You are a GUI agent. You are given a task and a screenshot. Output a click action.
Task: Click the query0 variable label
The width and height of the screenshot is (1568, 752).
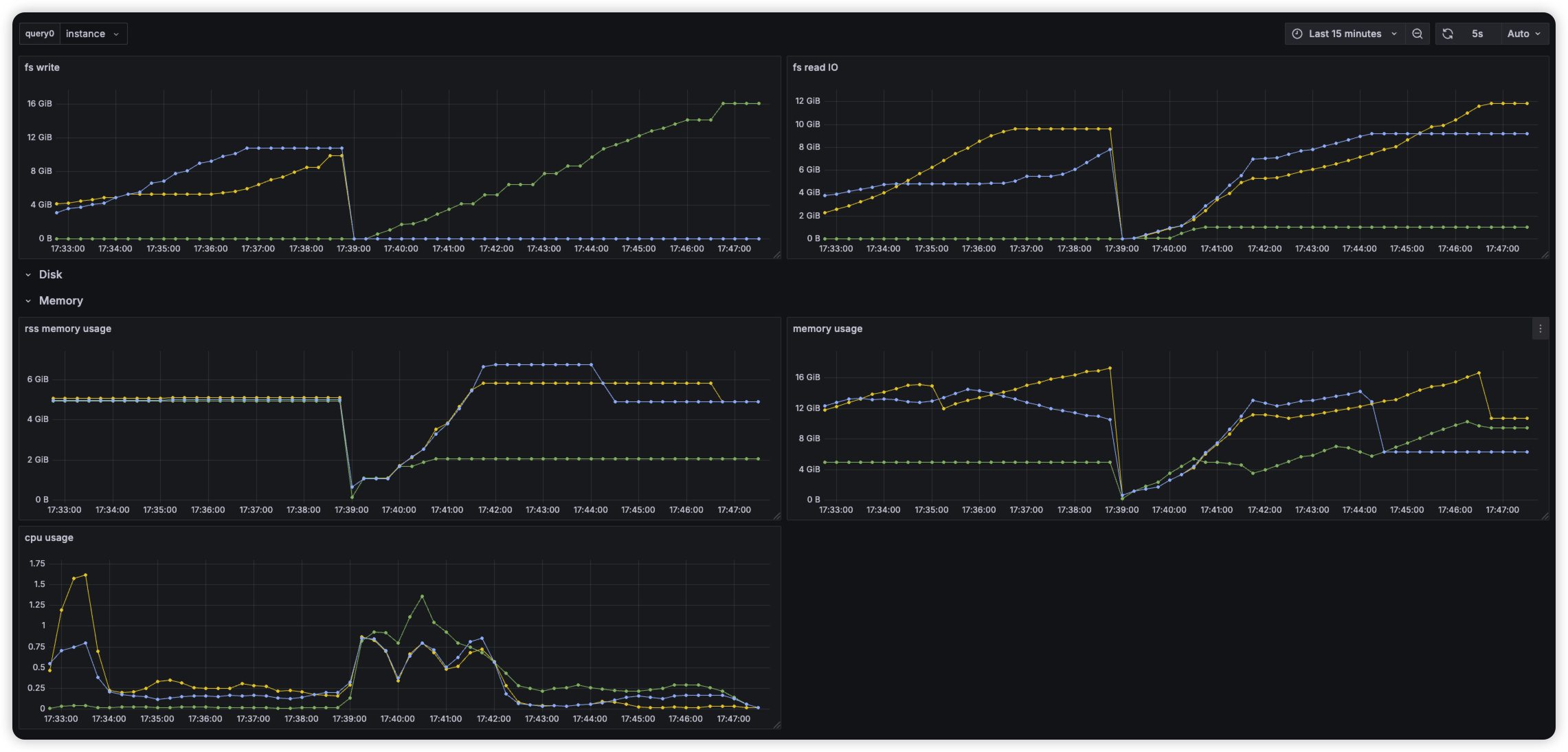[x=40, y=34]
